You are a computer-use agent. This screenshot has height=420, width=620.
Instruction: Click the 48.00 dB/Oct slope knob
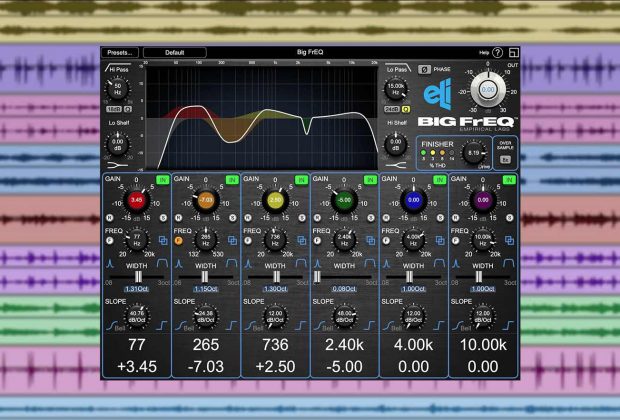(344, 316)
